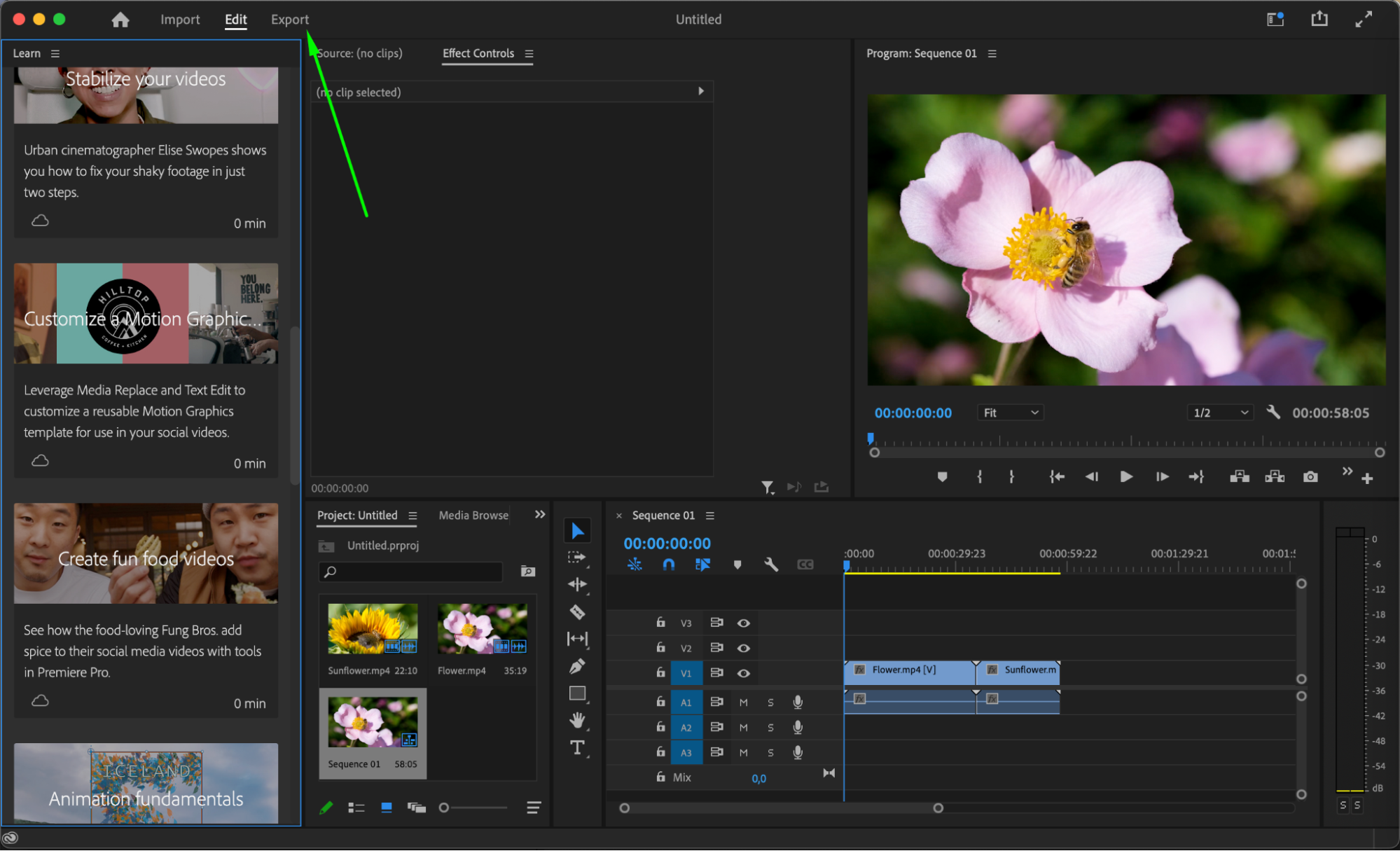Select the Pen tool
Viewport: 1400px width, 851px height.
577,666
